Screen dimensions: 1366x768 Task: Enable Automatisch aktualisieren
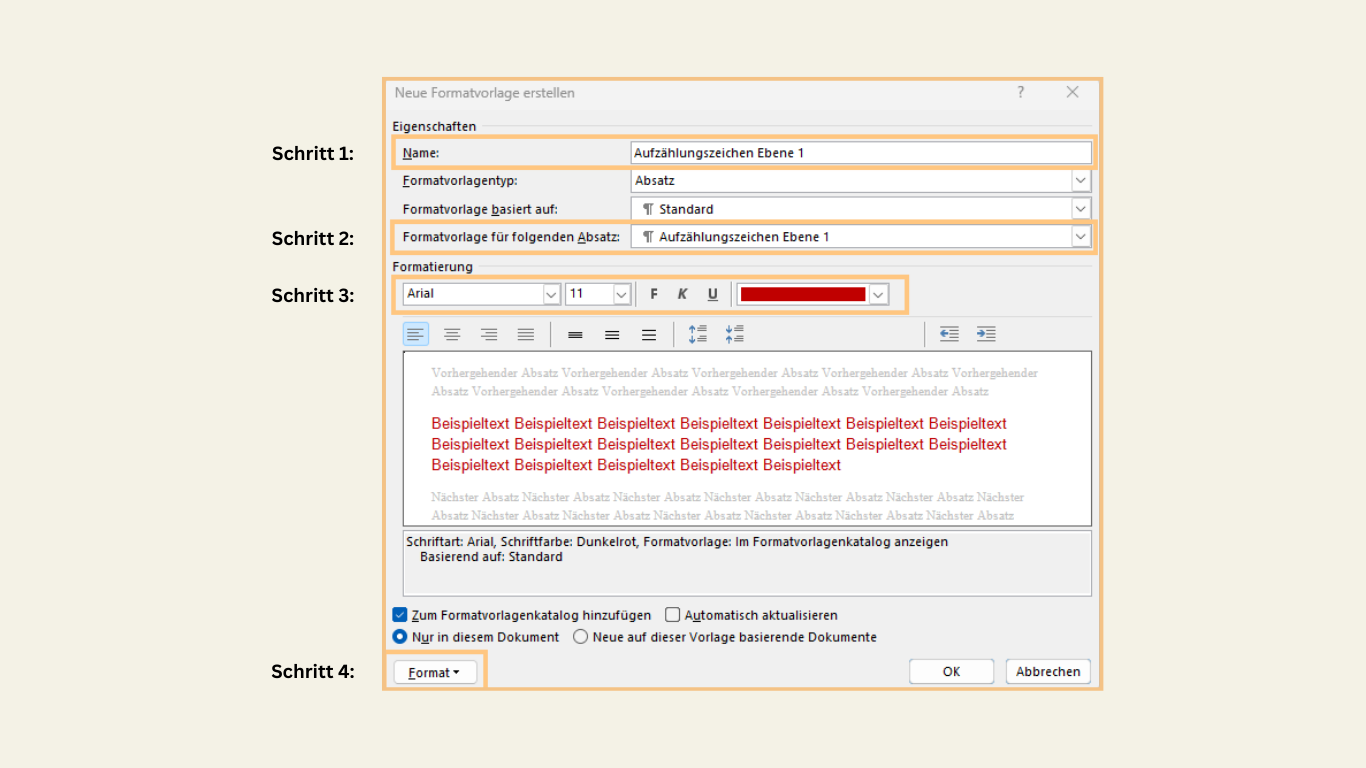tap(672, 614)
